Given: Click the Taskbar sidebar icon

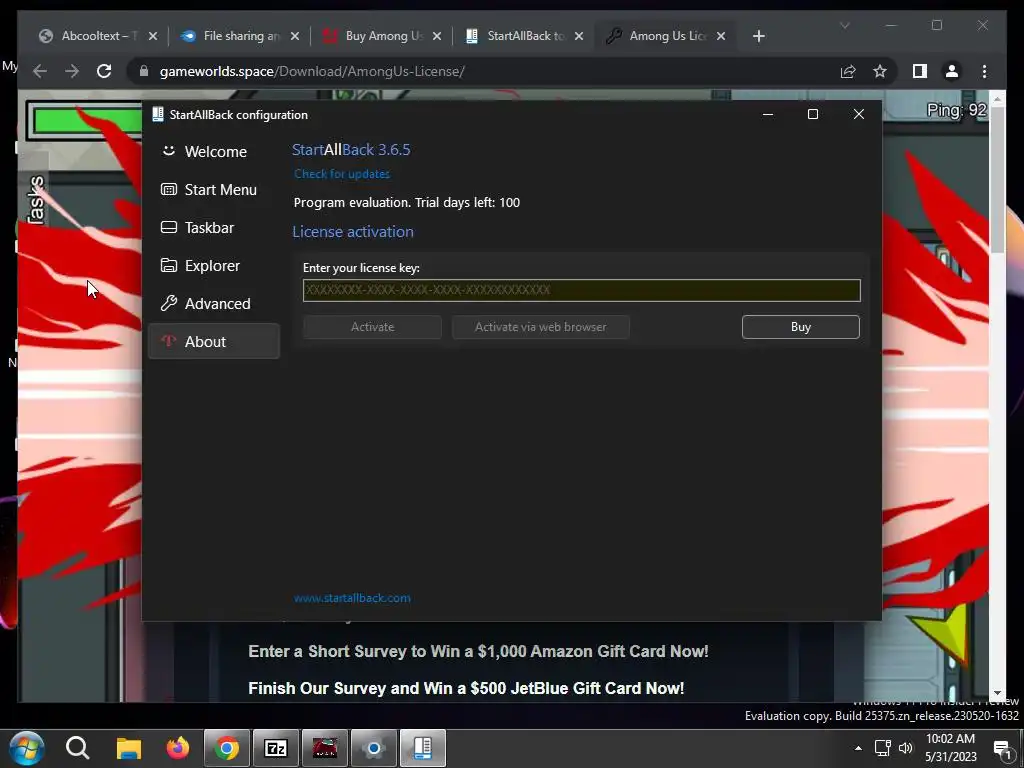Looking at the screenshot, I should click(168, 227).
